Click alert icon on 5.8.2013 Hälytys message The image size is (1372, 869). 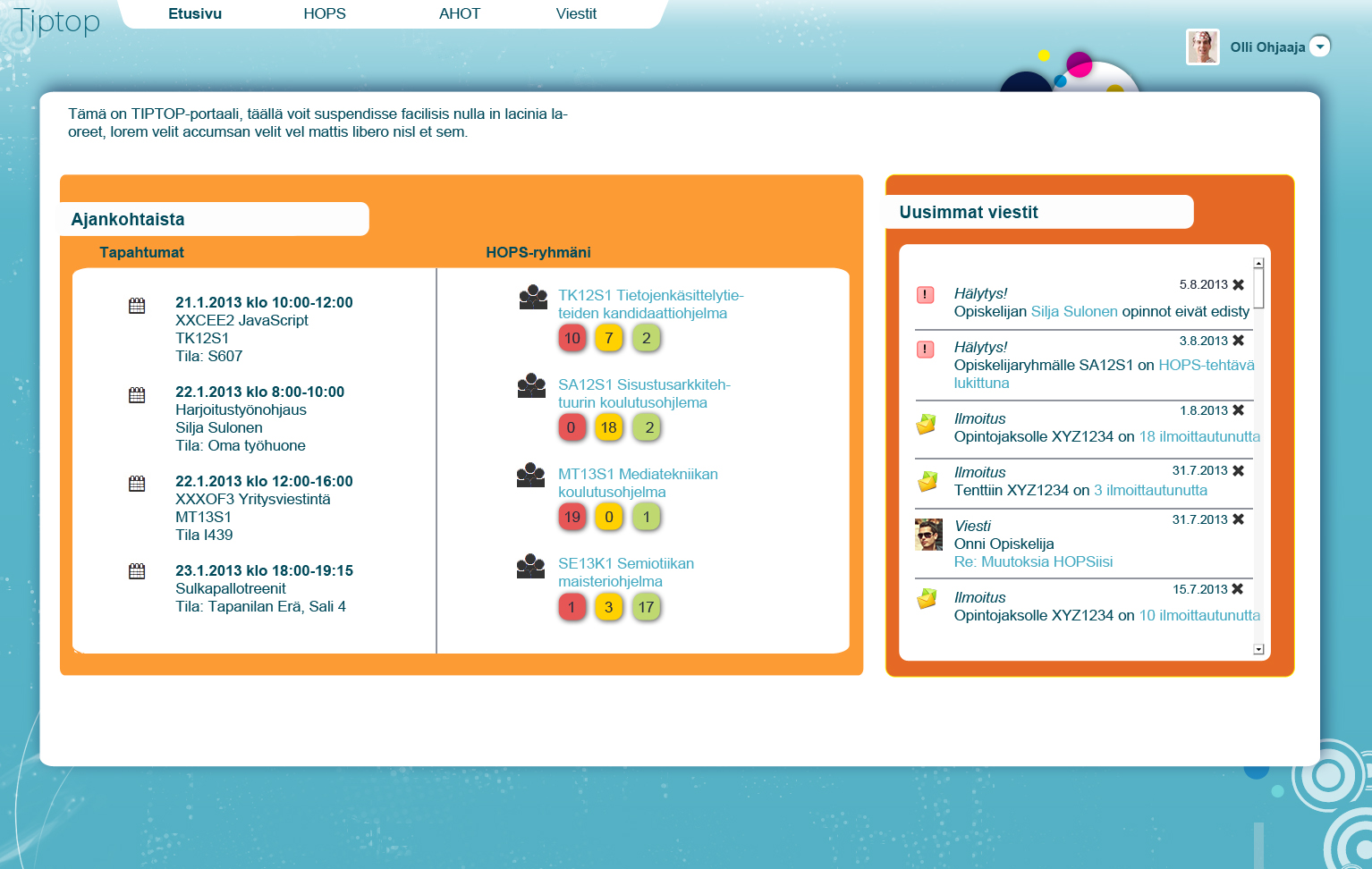pos(926,295)
